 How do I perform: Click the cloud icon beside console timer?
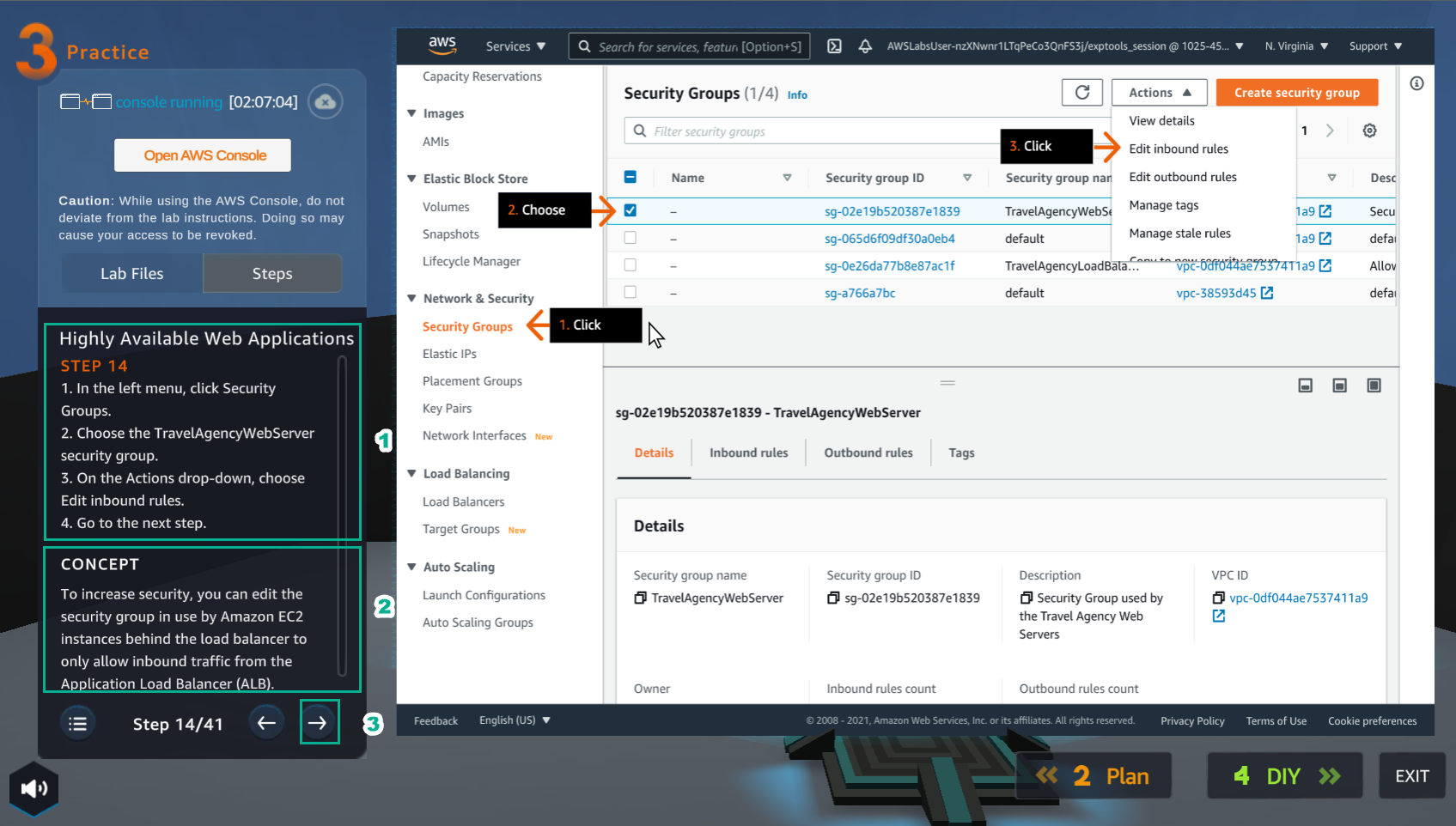coord(326,101)
